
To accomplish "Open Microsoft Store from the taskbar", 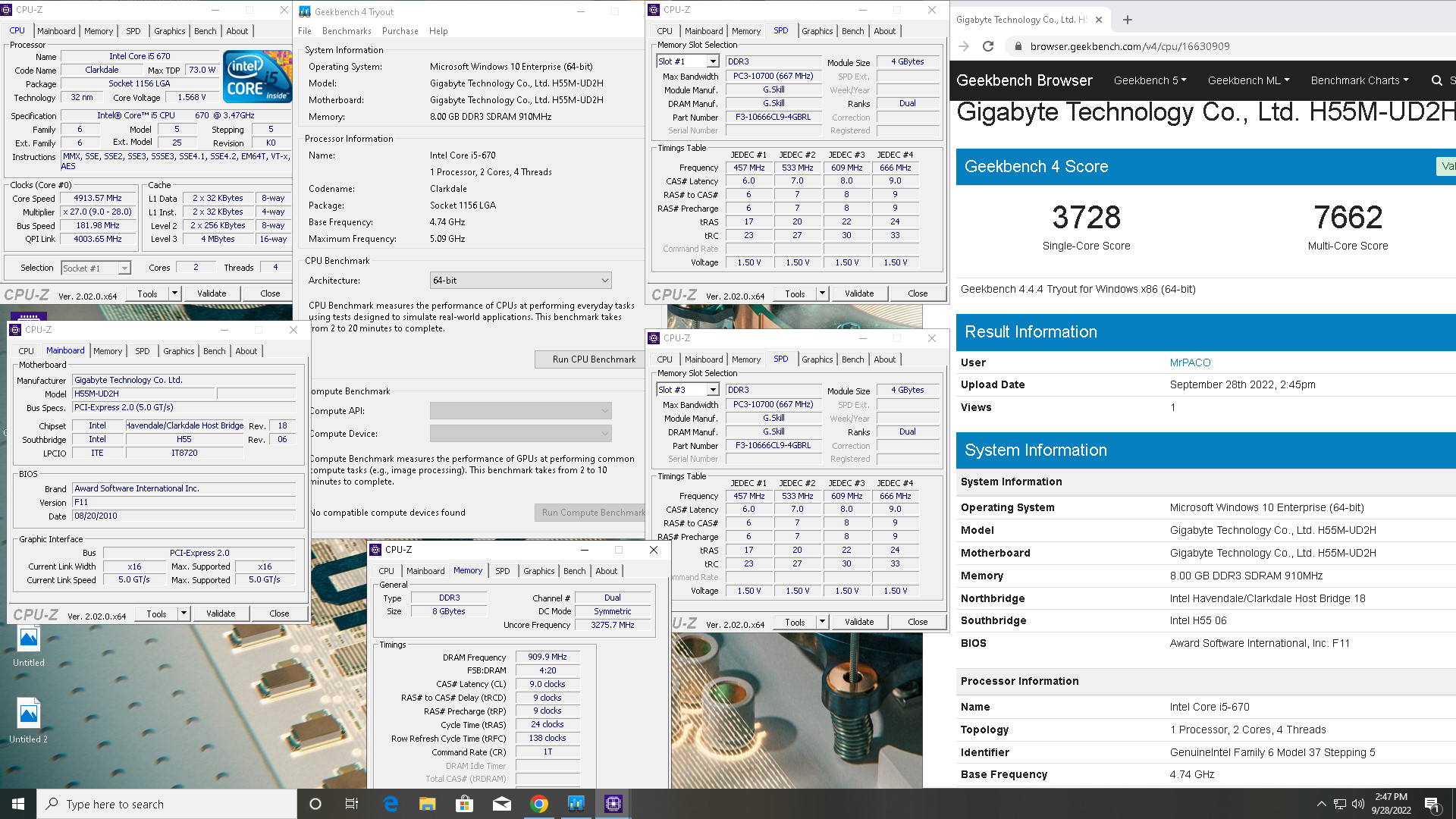I will coord(464,804).
